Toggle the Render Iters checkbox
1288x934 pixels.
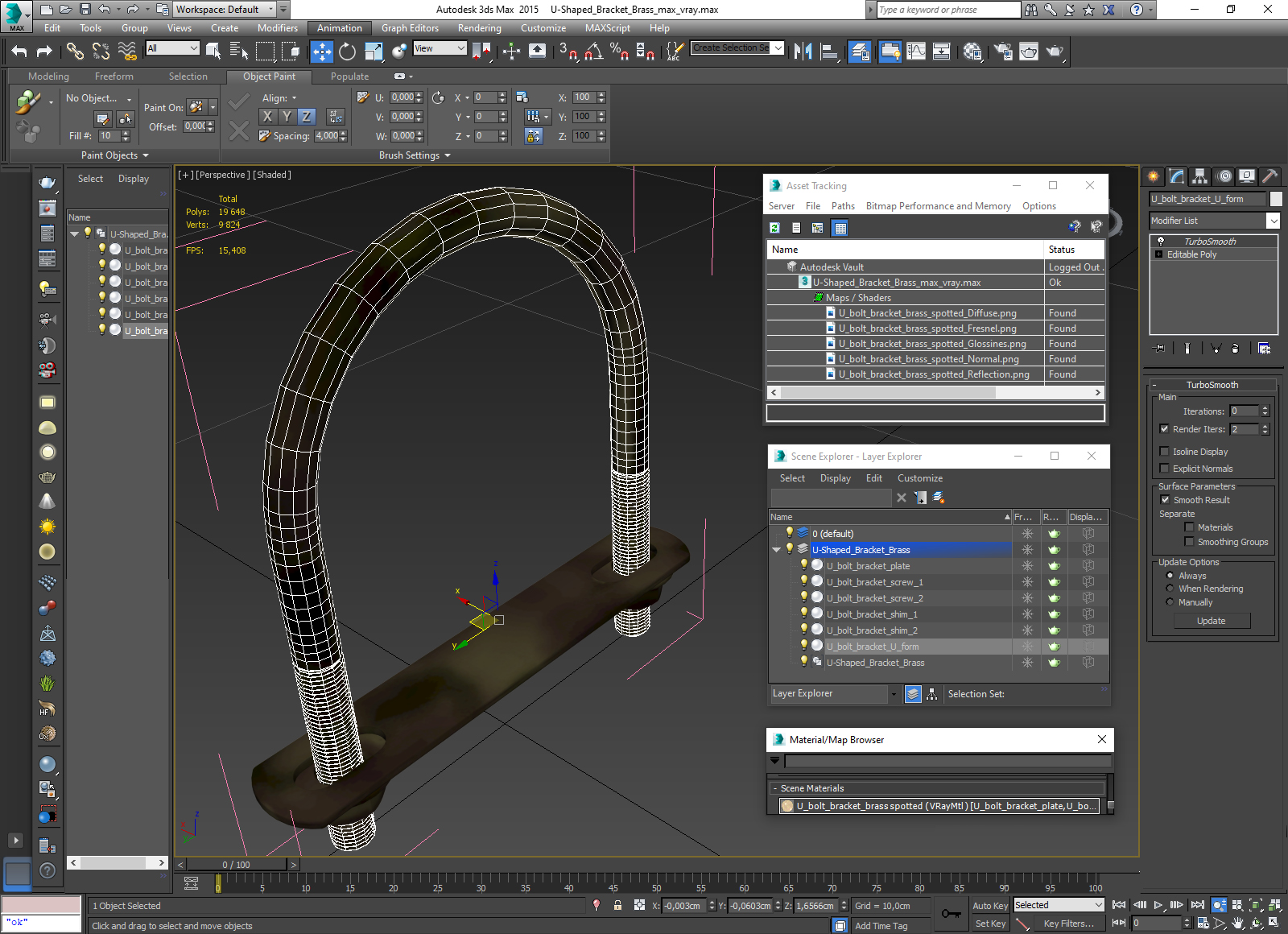click(x=1164, y=429)
